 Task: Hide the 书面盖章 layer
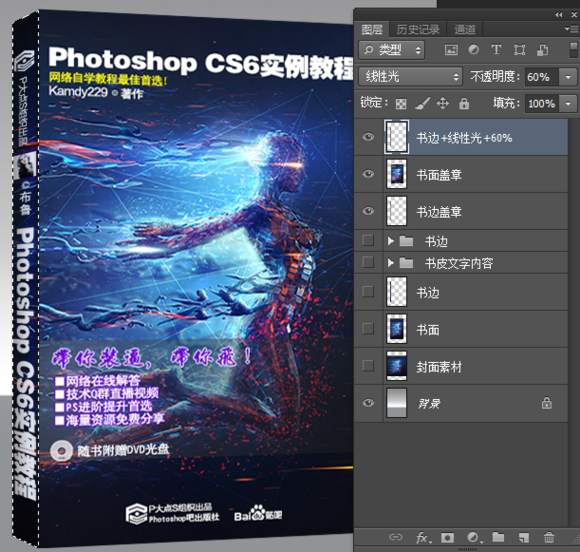click(x=368, y=174)
